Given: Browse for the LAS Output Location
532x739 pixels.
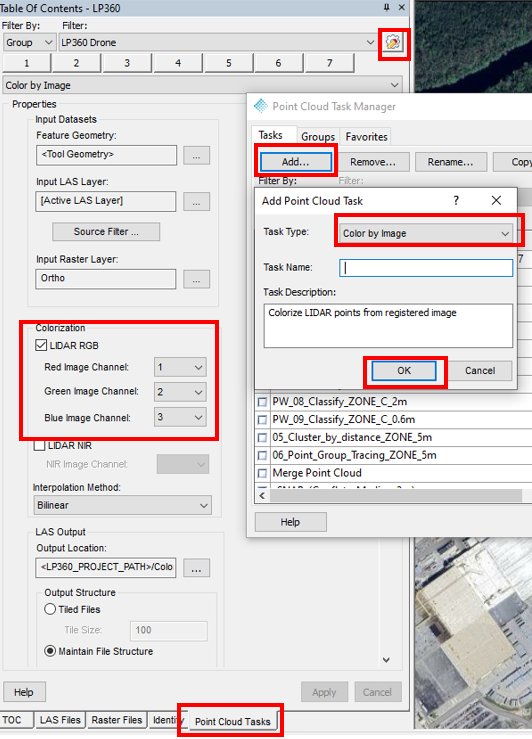Looking at the screenshot, I should tap(196, 568).
